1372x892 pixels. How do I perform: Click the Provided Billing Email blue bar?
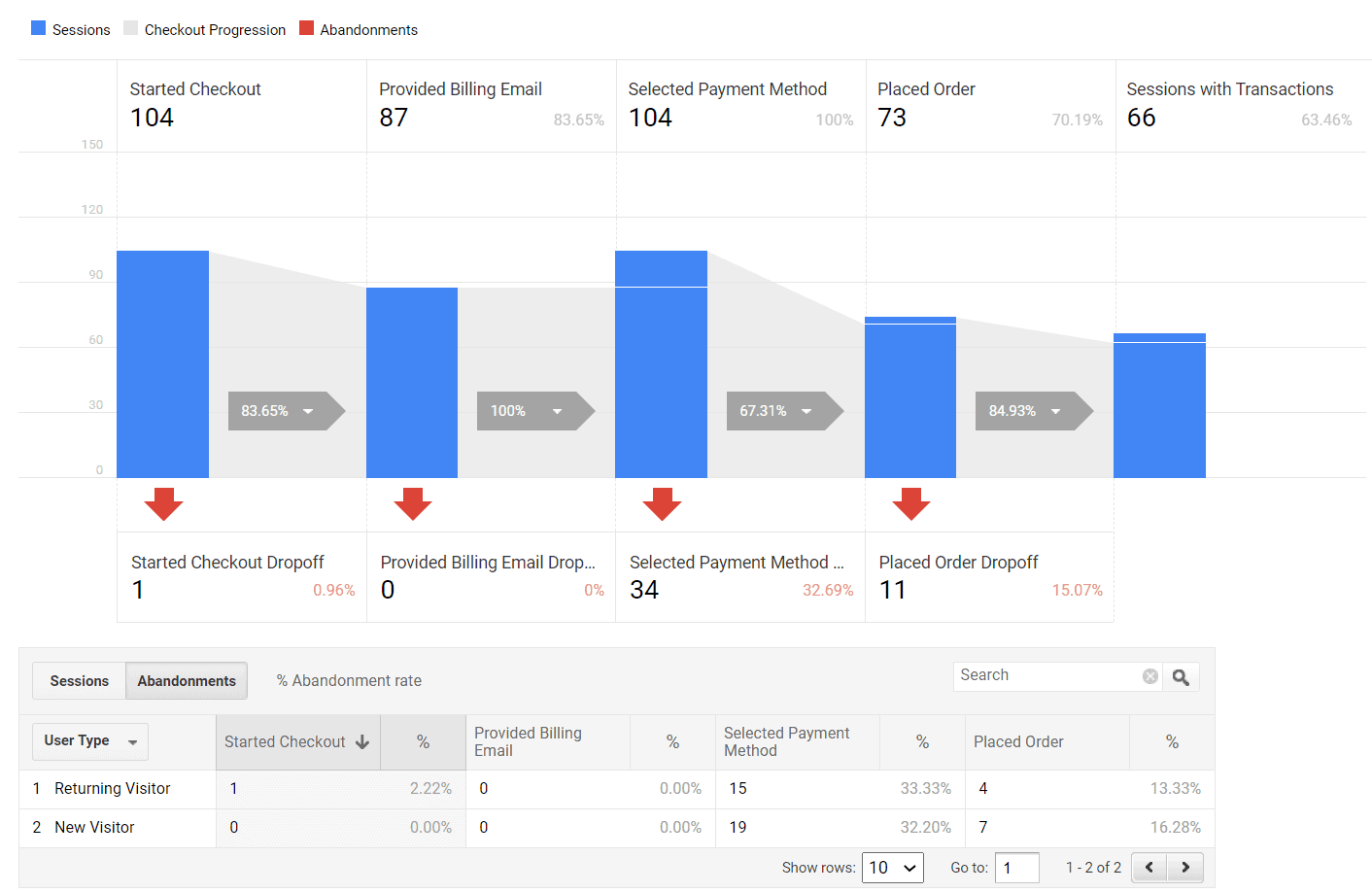point(412,383)
